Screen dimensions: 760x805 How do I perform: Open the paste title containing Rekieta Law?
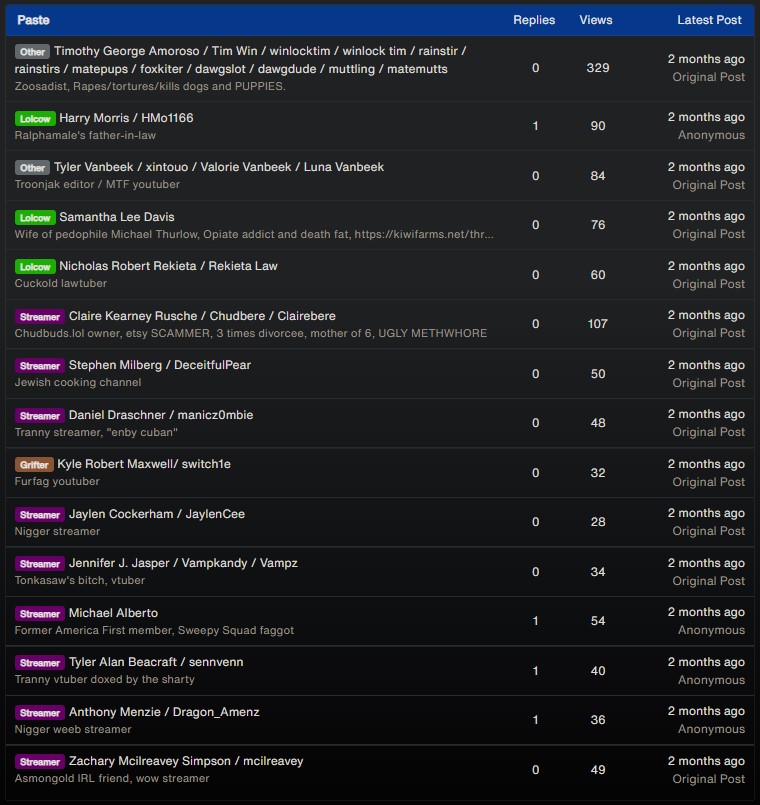coord(168,266)
